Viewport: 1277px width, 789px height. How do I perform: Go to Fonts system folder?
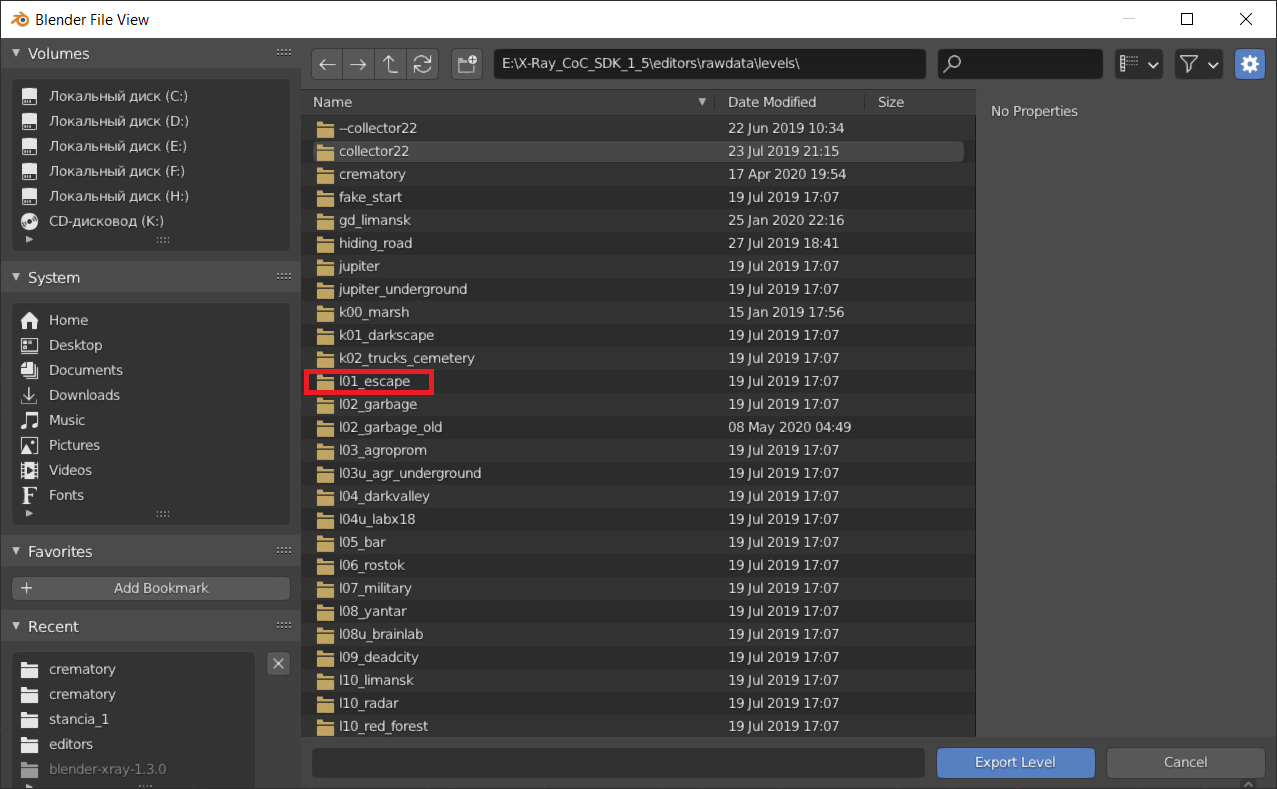[x=151, y=495]
